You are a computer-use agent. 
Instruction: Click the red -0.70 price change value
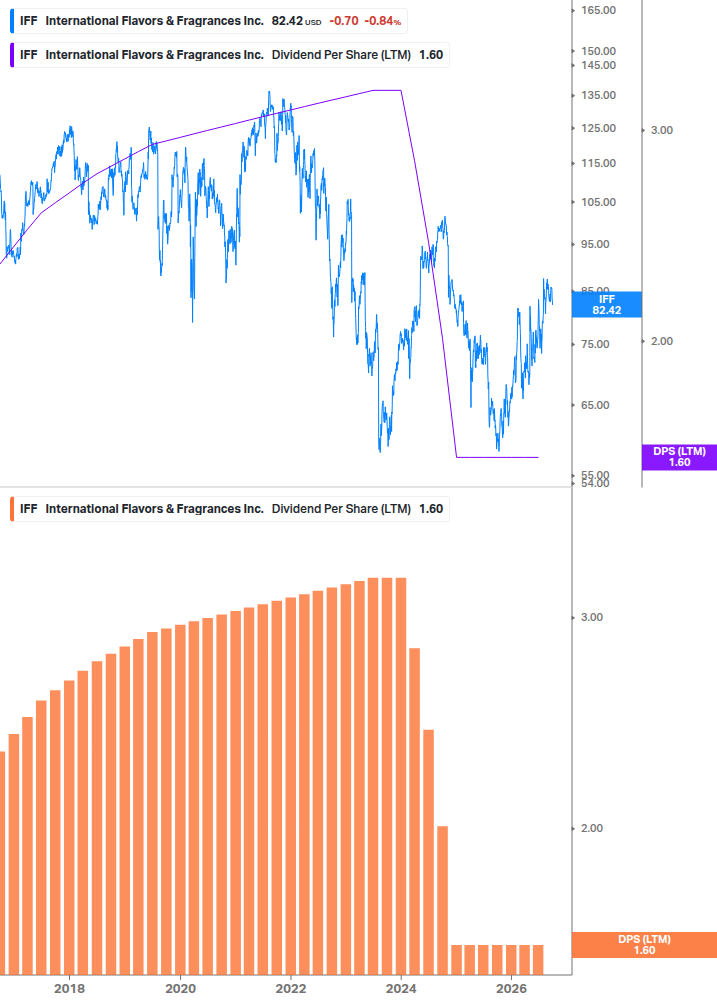click(x=344, y=21)
